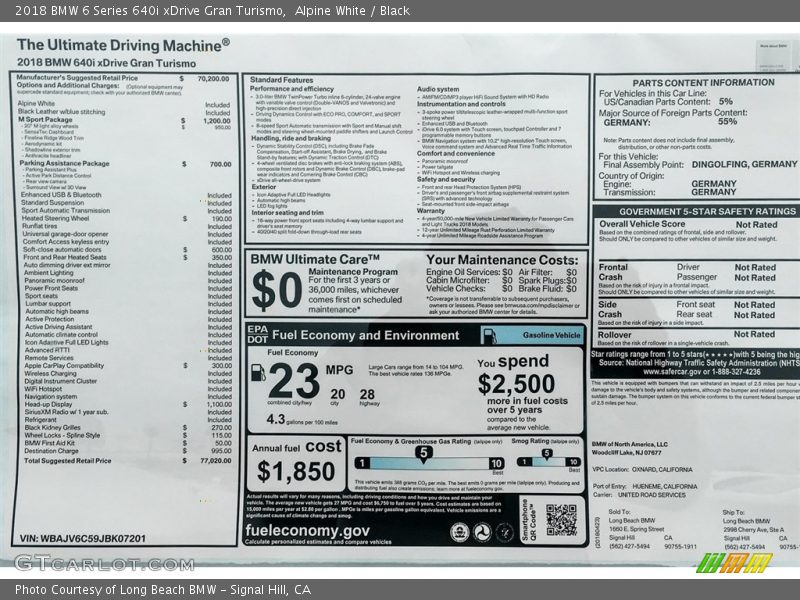Click the DOT seal icon near fueleconomy.gov

tap(482, 533)
